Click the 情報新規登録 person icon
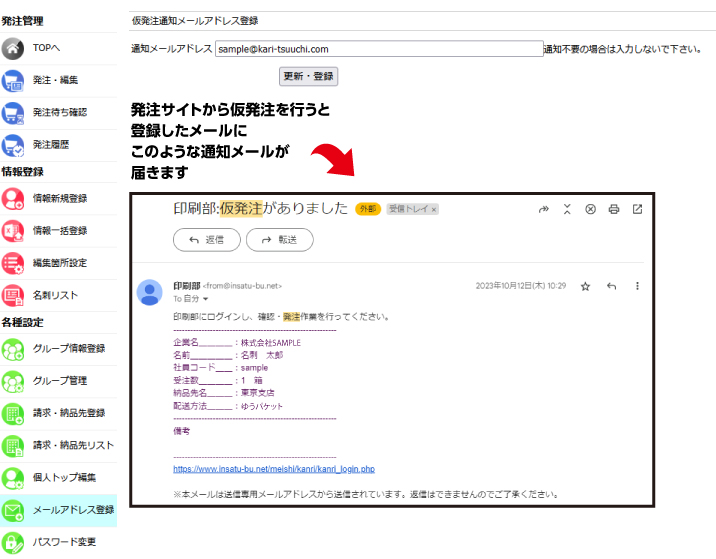This screenshot has height=559, width=716. tap(13, 198)
